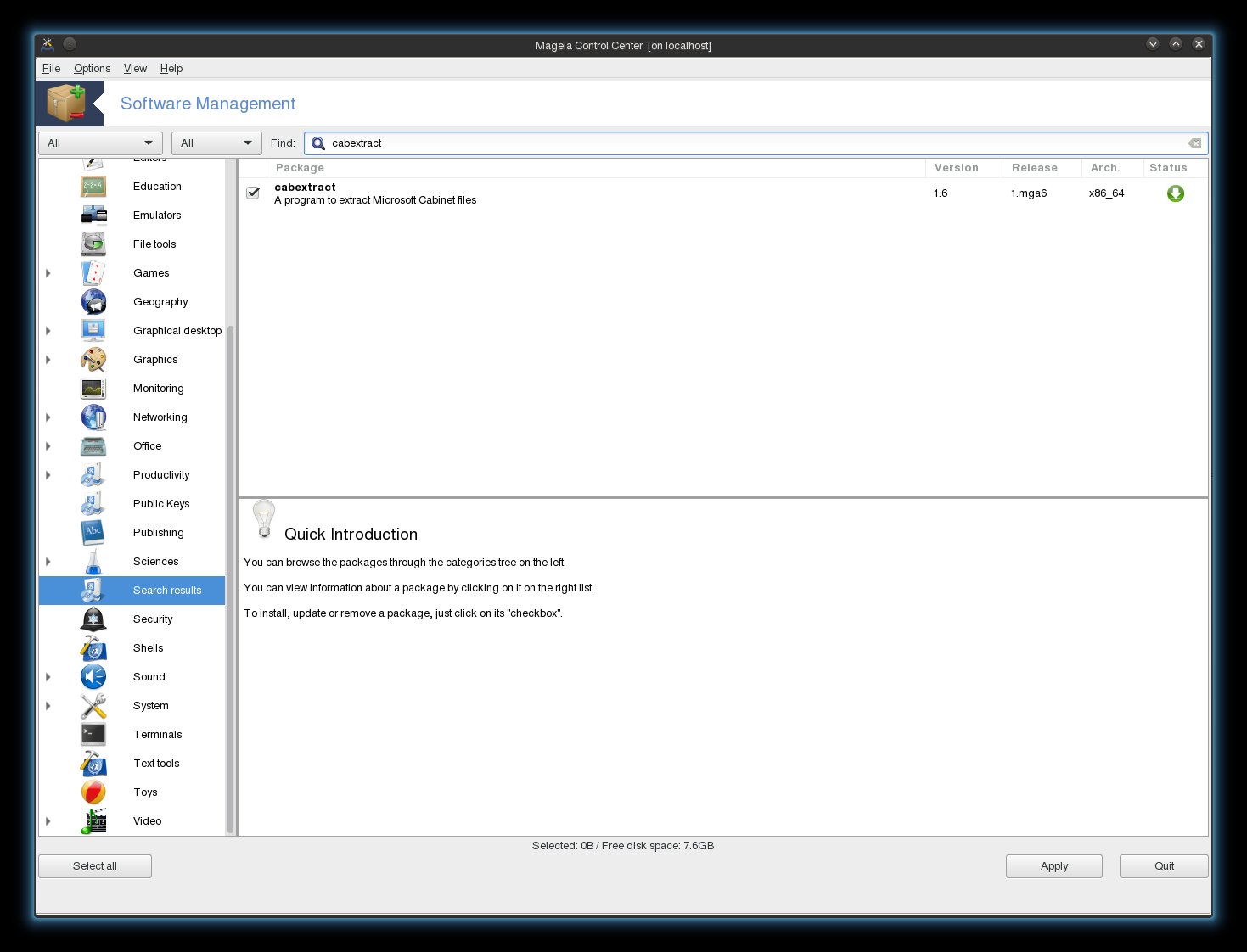This screenshot has height=952, width=1247.
Task: Sort by the Status column header
Action: [x=1175, y=168]
